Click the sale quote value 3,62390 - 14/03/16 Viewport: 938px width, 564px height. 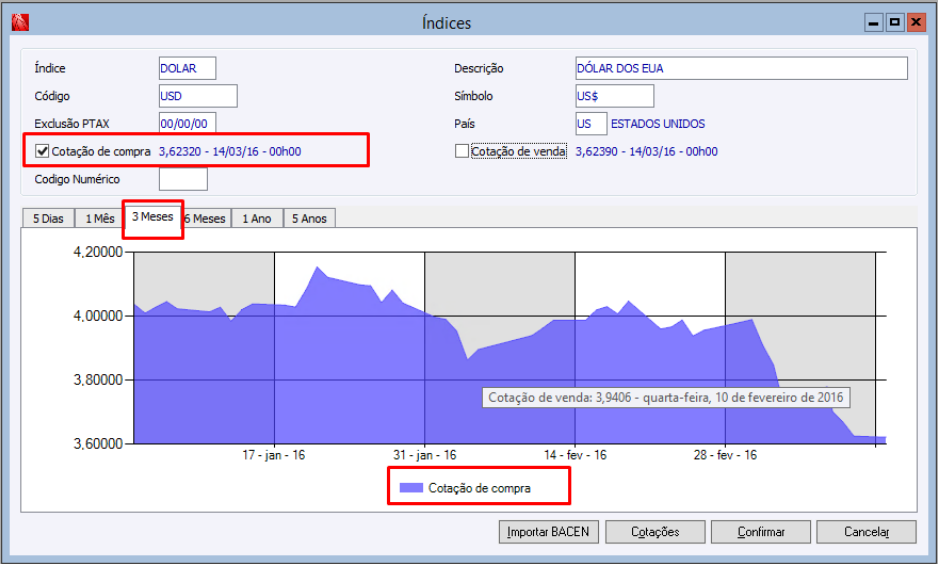647,151
